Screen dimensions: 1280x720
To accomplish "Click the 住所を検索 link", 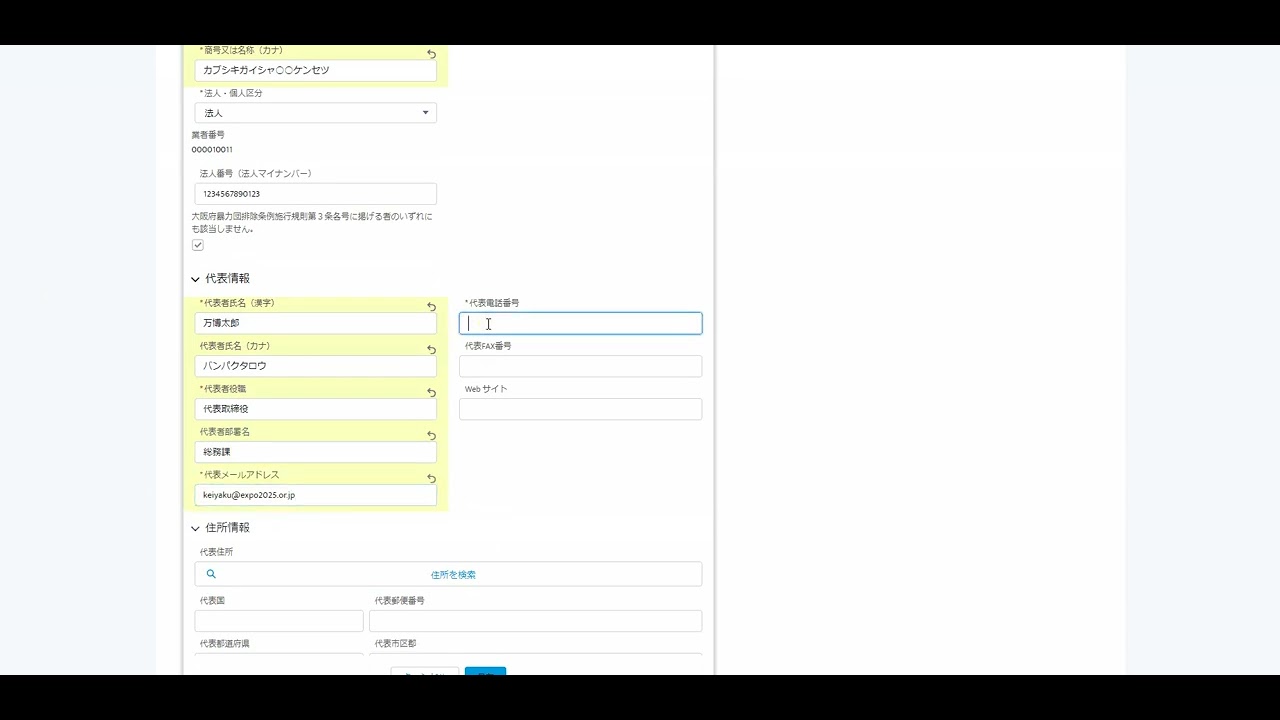I will [453, 575].
